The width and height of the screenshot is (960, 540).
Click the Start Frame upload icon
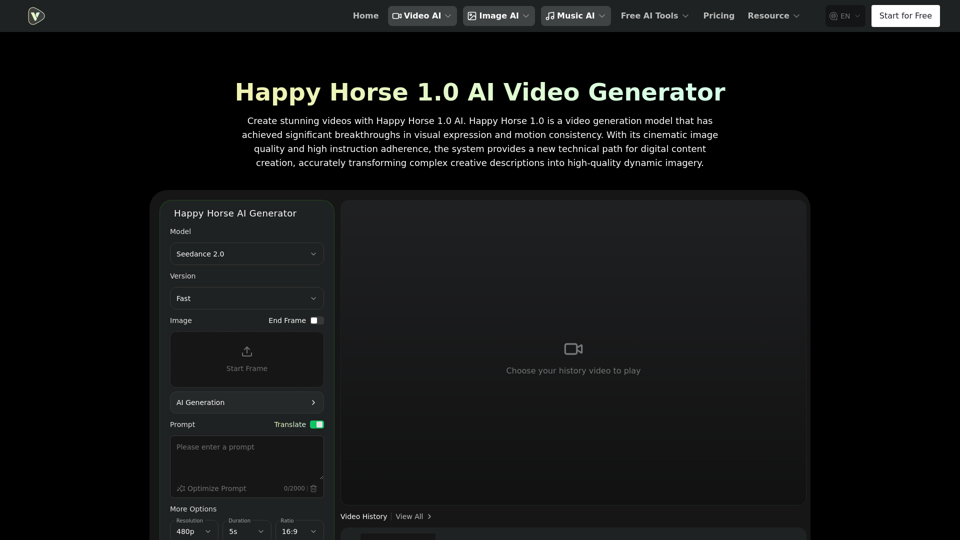click(x=247, y=352)
